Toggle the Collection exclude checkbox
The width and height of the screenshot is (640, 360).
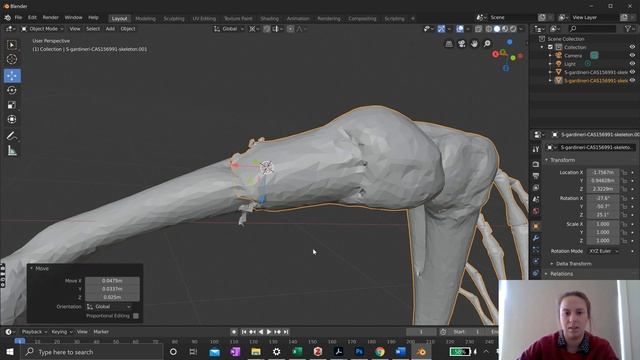click(550, 47)
